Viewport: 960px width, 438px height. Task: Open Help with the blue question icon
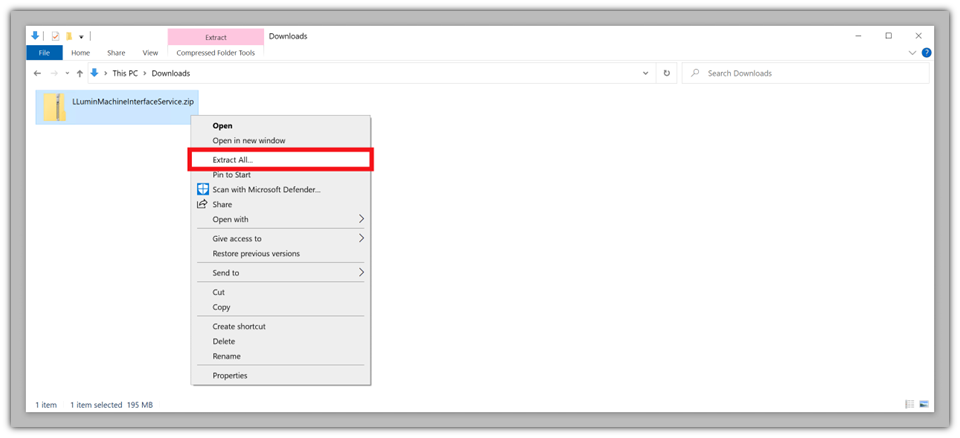[x=926, y=52]
